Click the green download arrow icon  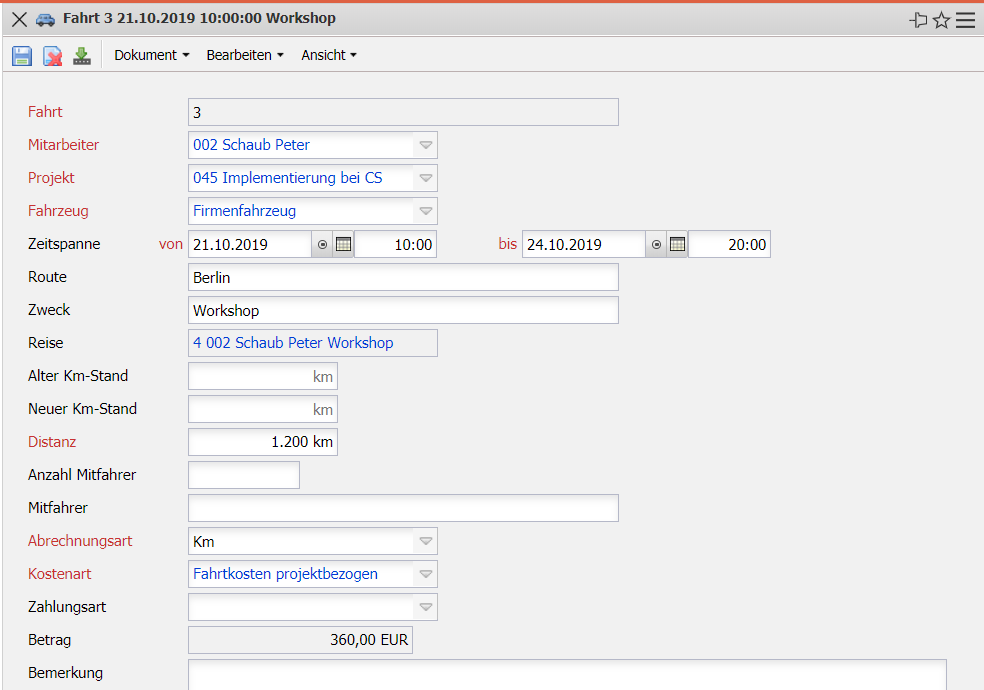82,56
